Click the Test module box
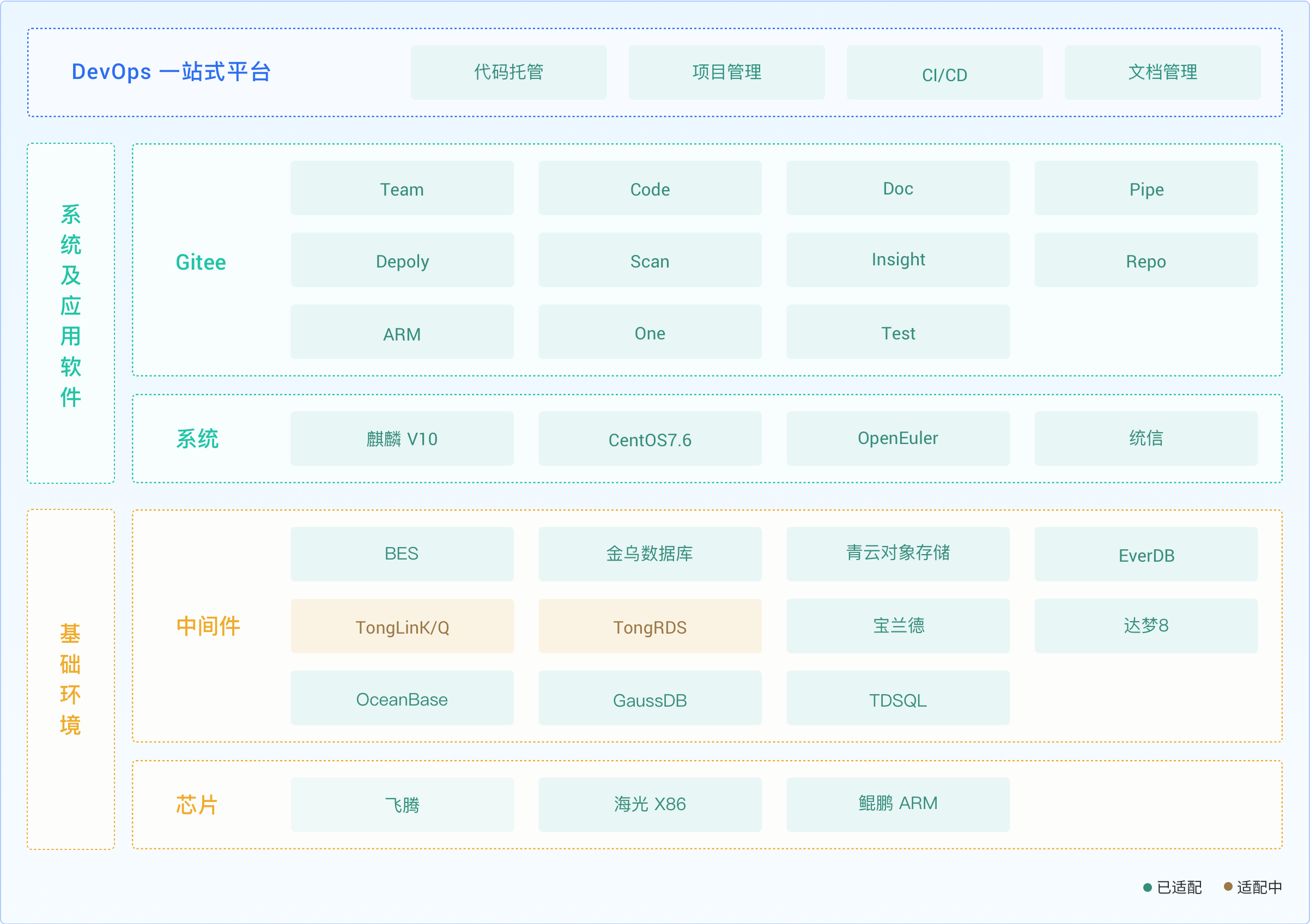This screenshot has height=924, width=1310. tap(897, 332)
